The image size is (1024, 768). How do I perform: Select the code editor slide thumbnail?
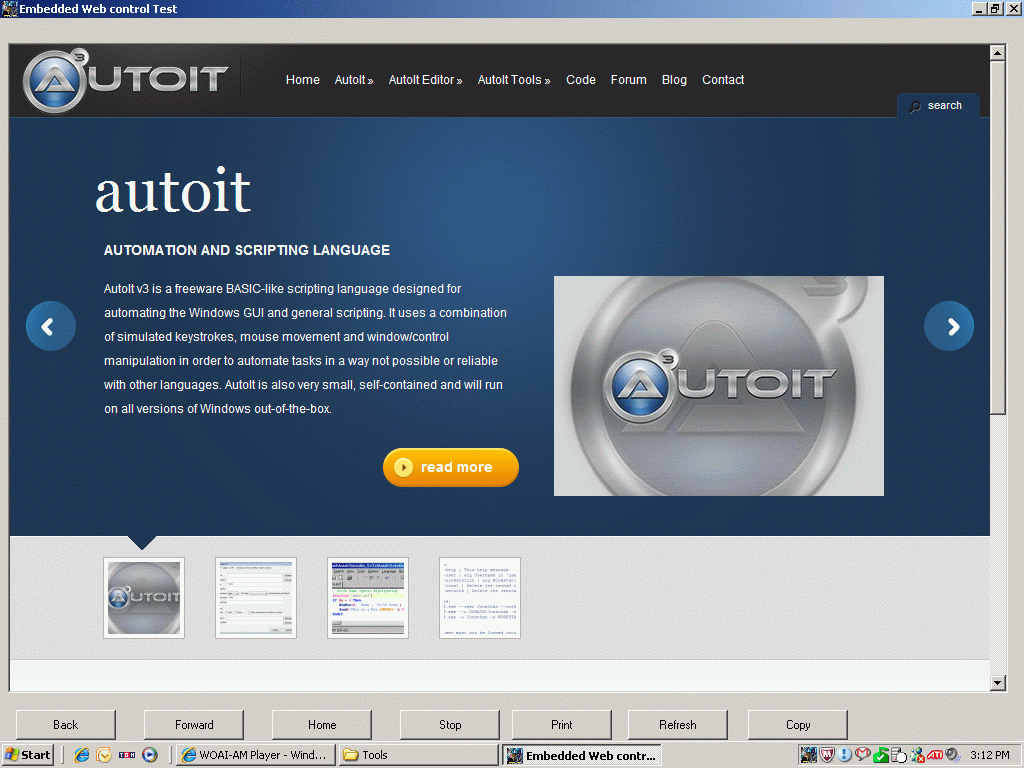coord(368,598)
